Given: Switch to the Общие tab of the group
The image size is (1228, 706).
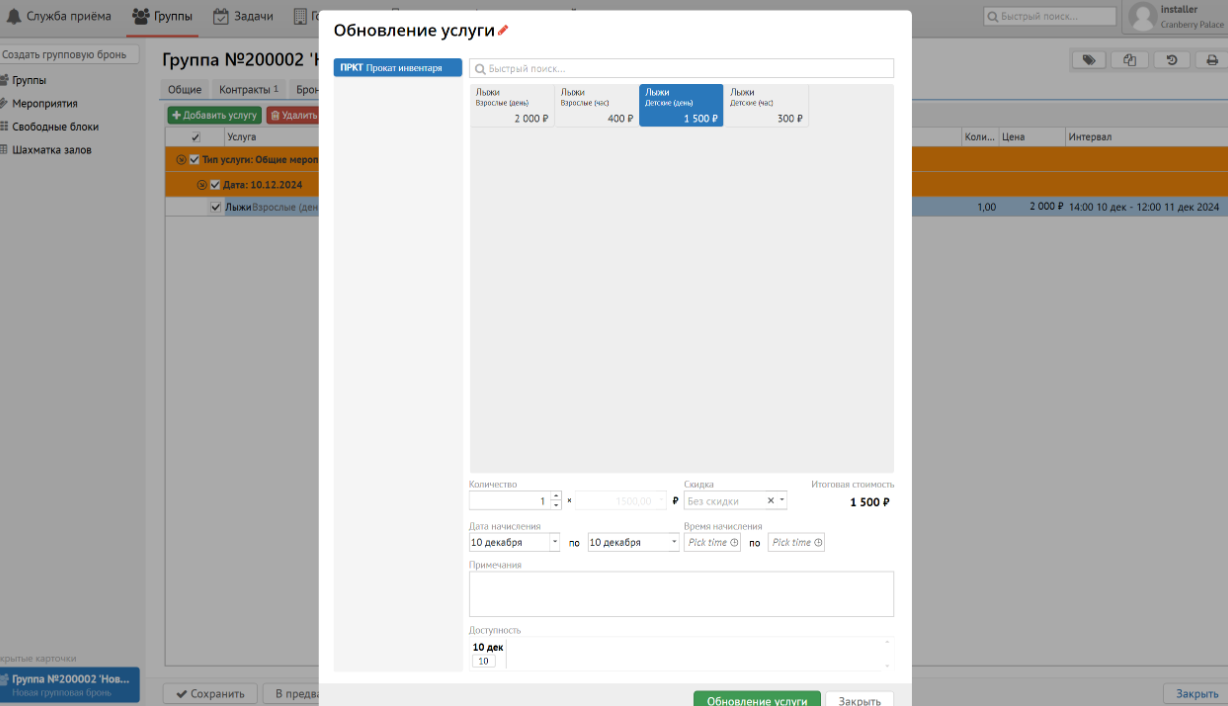Looking at the screenshot, I should (x=185, y=89).
